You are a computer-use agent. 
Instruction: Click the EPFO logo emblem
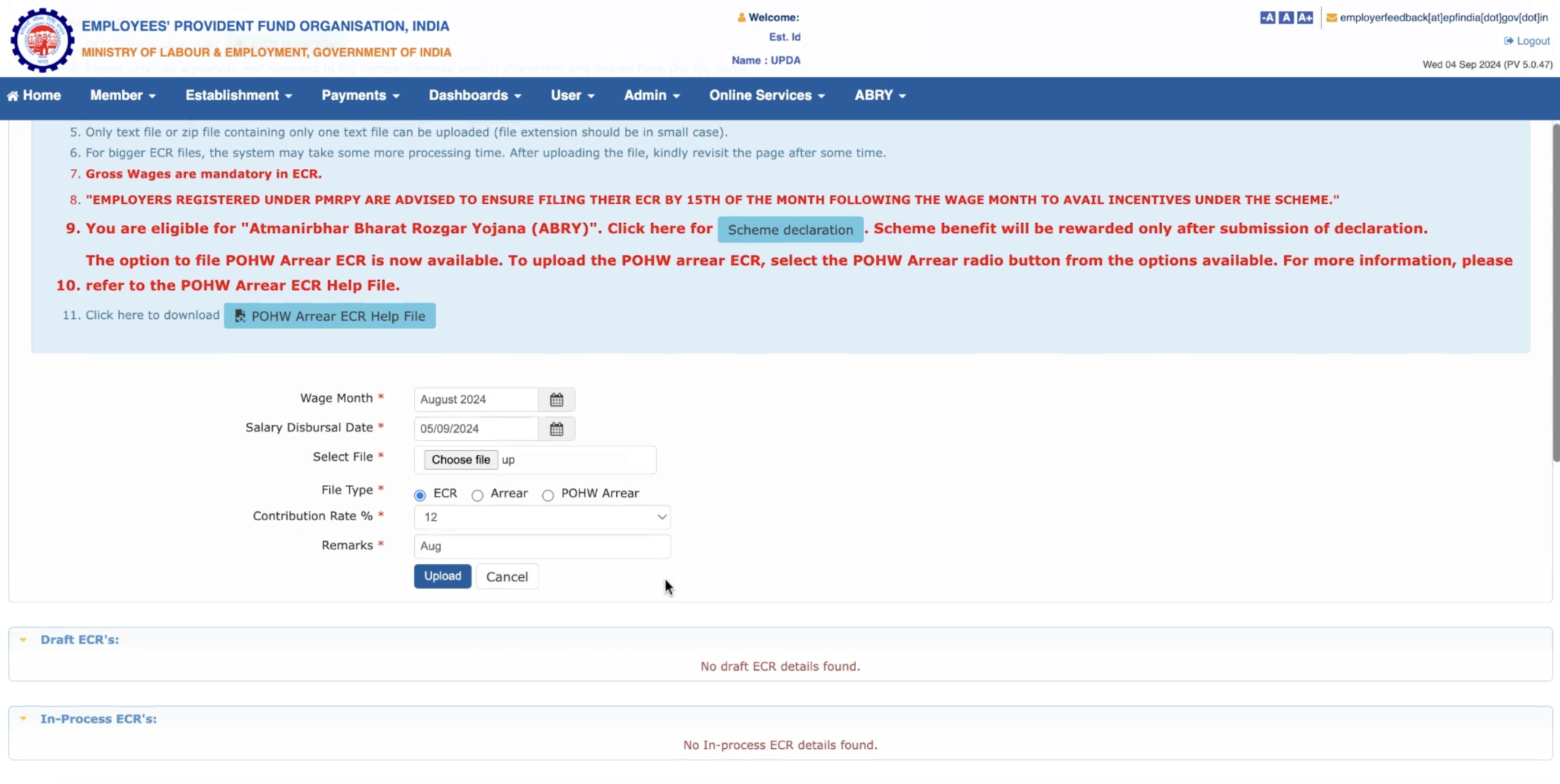point(42,39)
